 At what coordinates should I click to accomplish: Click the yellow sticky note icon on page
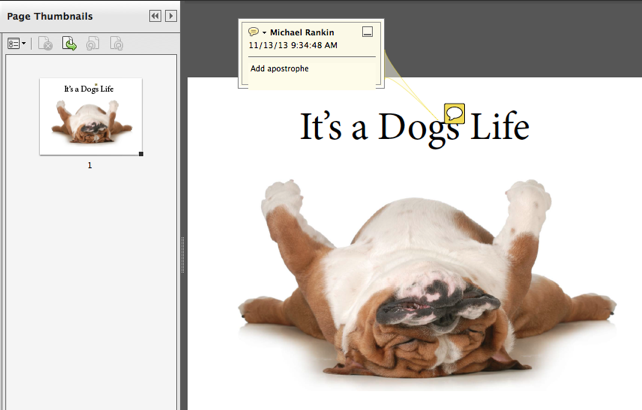(x=454, y=113)
